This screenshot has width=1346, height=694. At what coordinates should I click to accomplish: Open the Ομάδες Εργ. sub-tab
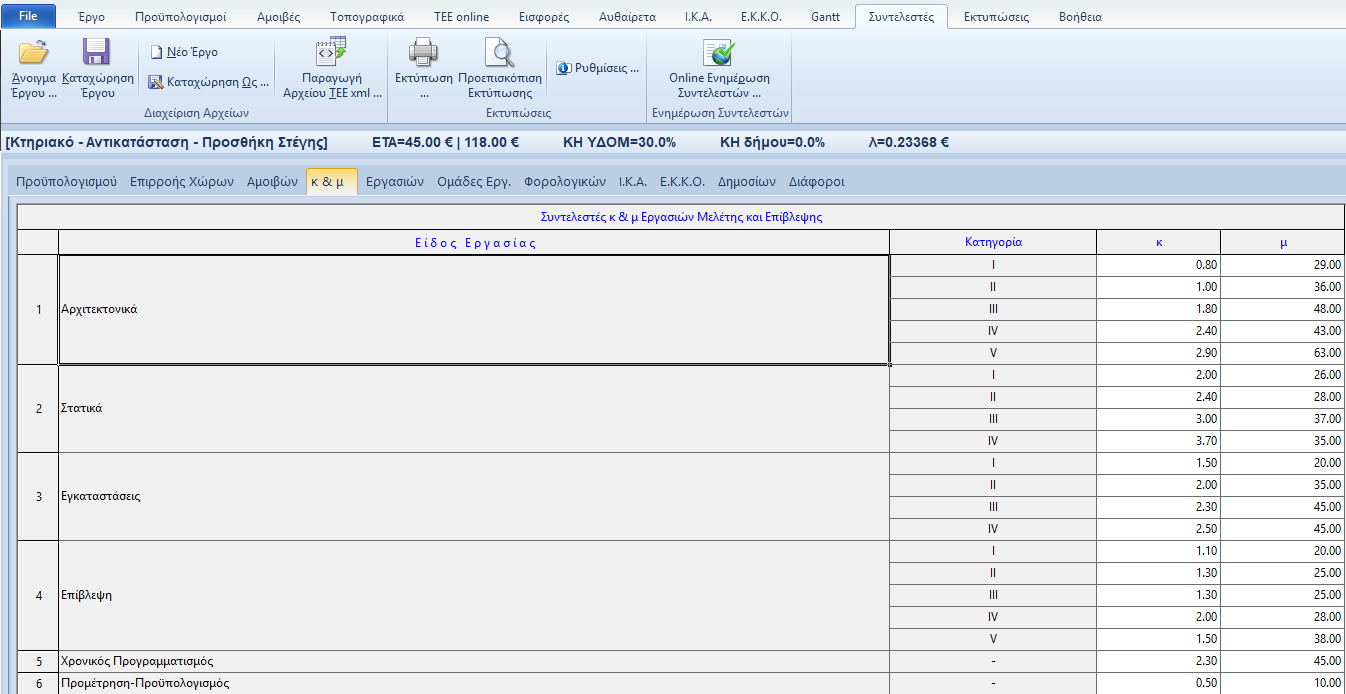pyautogui.click(x=474, y=182)
